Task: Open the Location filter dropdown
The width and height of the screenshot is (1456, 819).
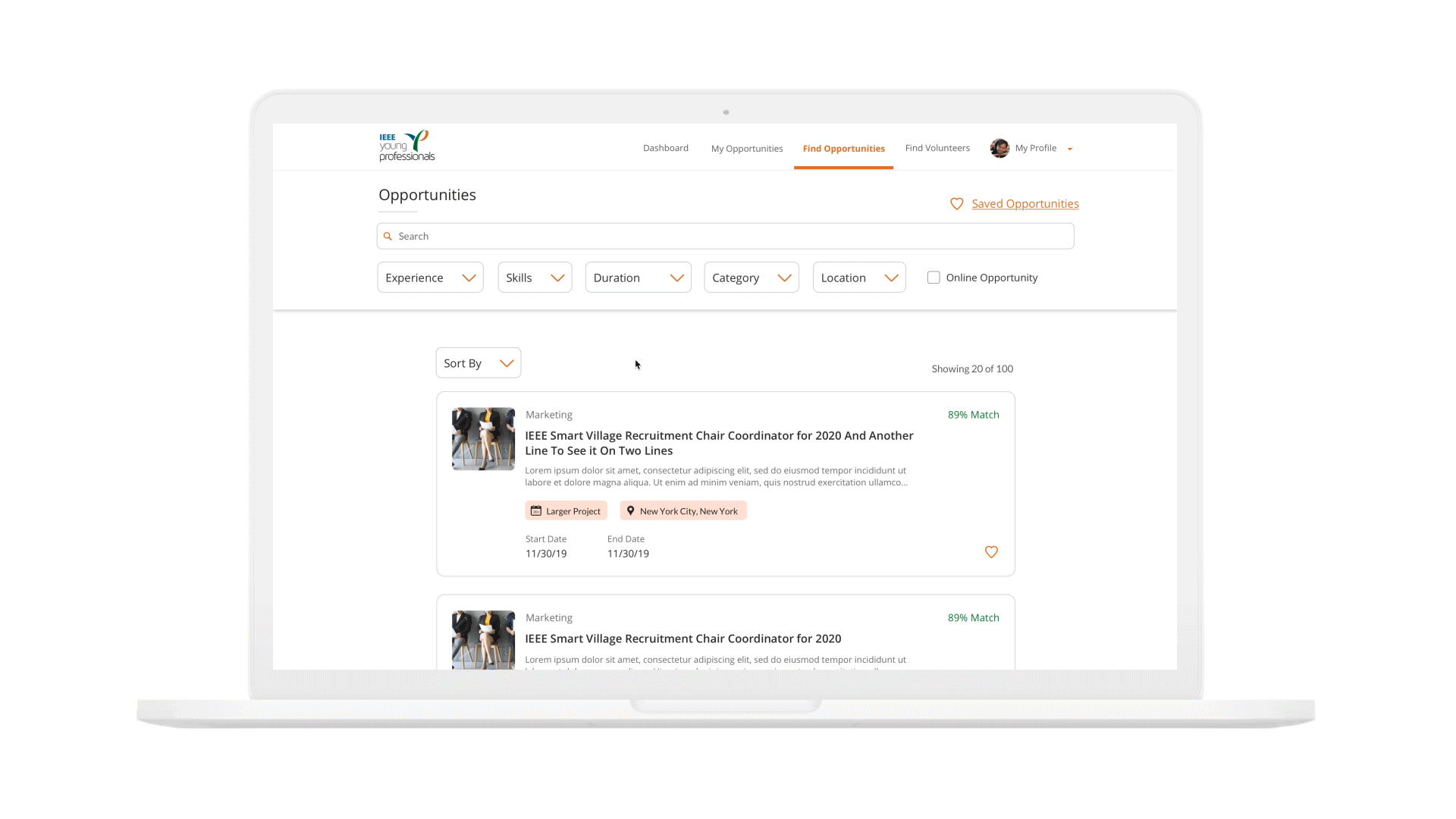Action: 858,278
